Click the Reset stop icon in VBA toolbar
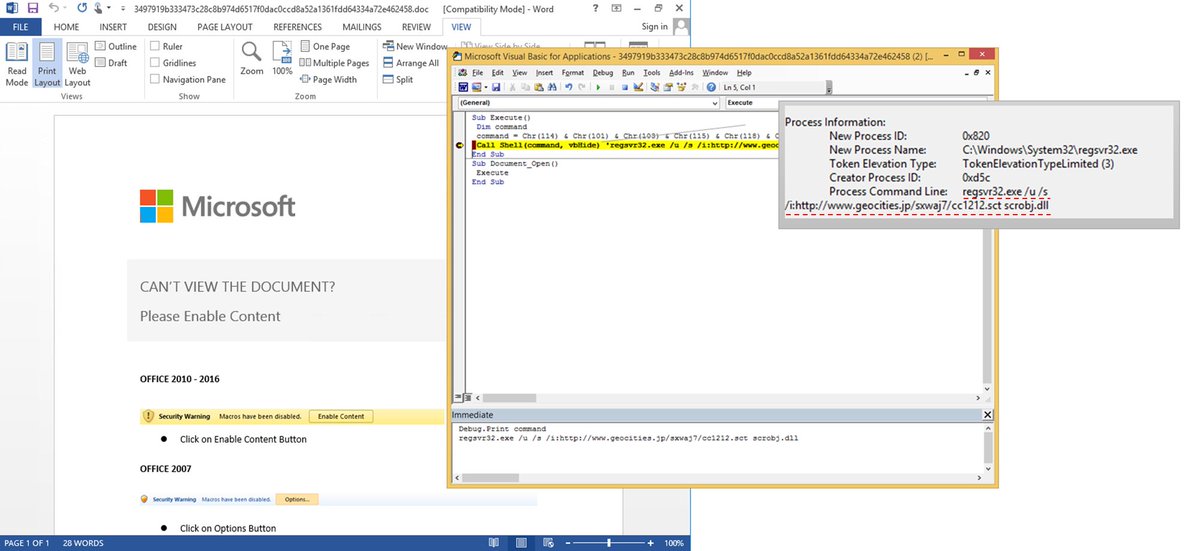This screenshot has width=1200, height=551. pos(625,87)
